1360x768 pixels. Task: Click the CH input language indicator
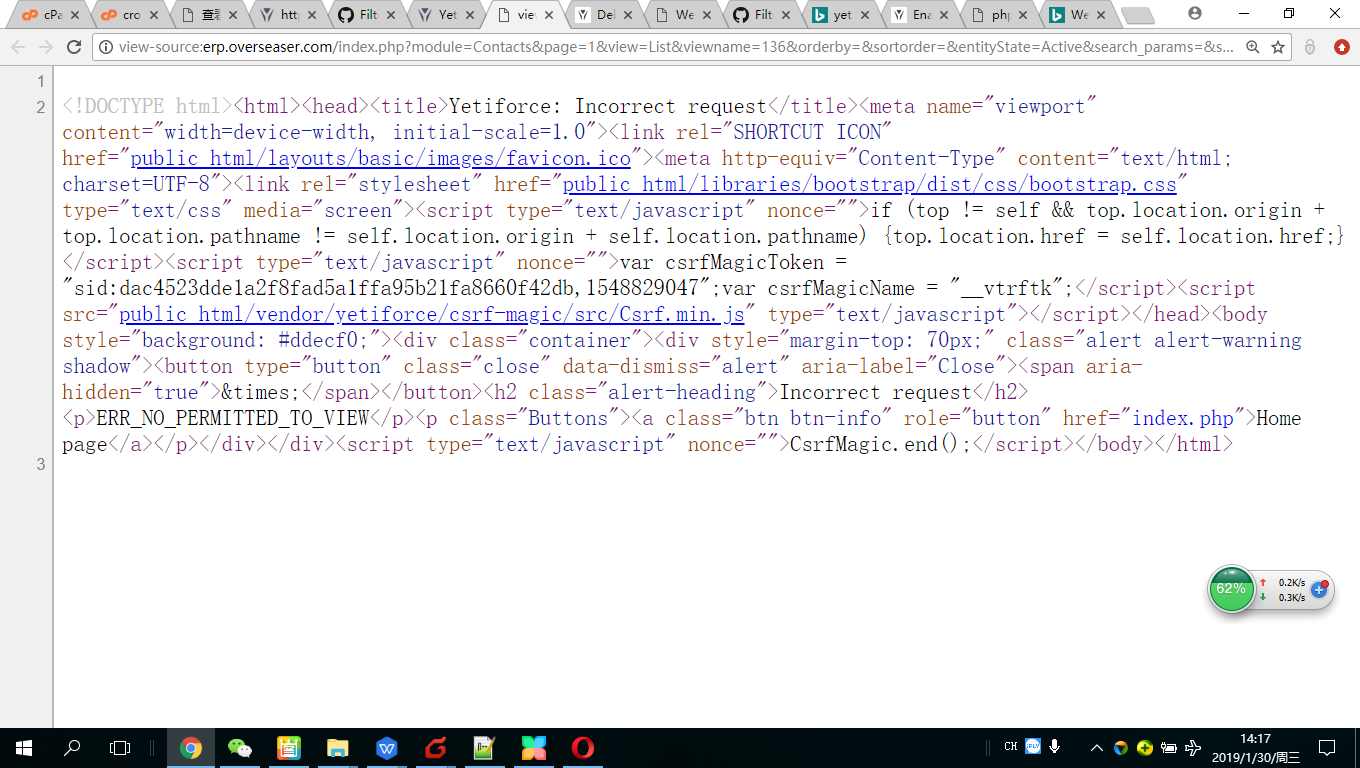[x=1011, y=746]
